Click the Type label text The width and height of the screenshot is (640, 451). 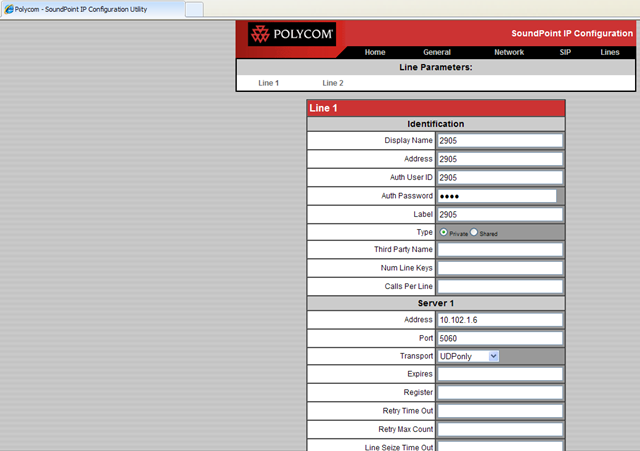[x=424, y=232]
